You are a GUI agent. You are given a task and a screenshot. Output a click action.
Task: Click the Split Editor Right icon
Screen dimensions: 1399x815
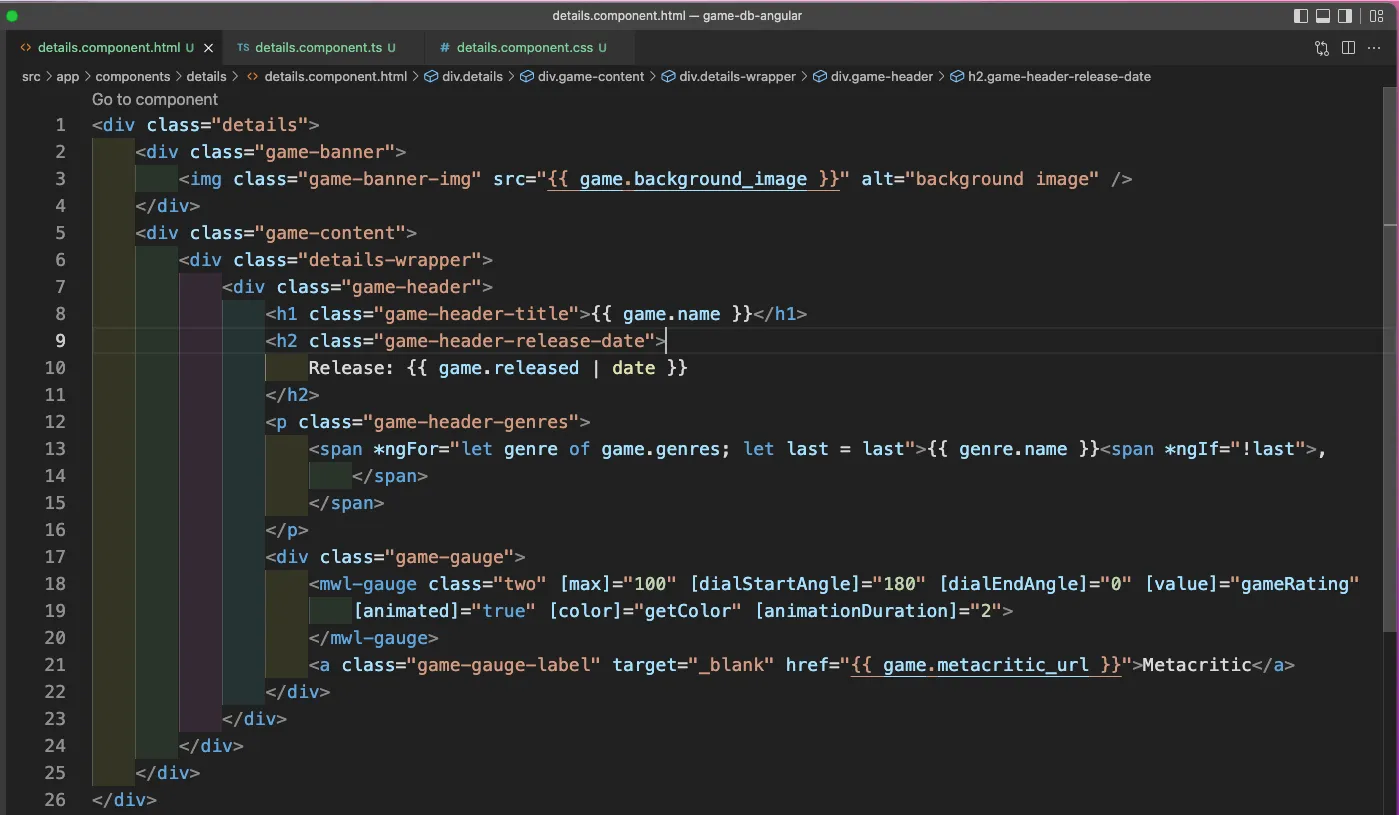tap(1348, 48)
